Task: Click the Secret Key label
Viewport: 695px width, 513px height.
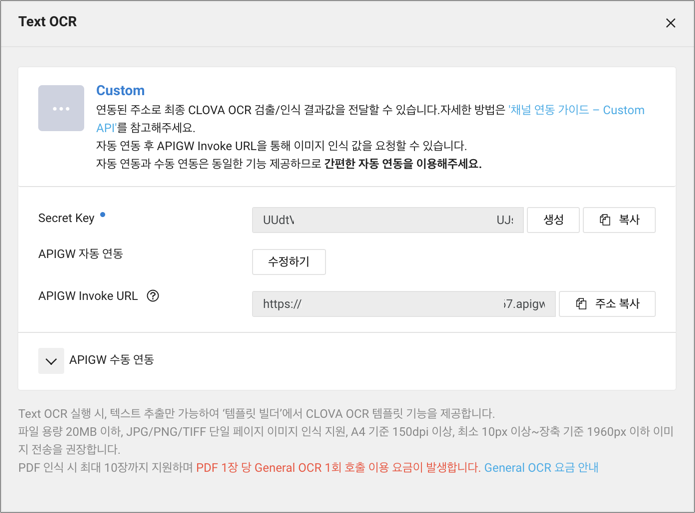Action: pyautogui.click(x=66, y=218)
